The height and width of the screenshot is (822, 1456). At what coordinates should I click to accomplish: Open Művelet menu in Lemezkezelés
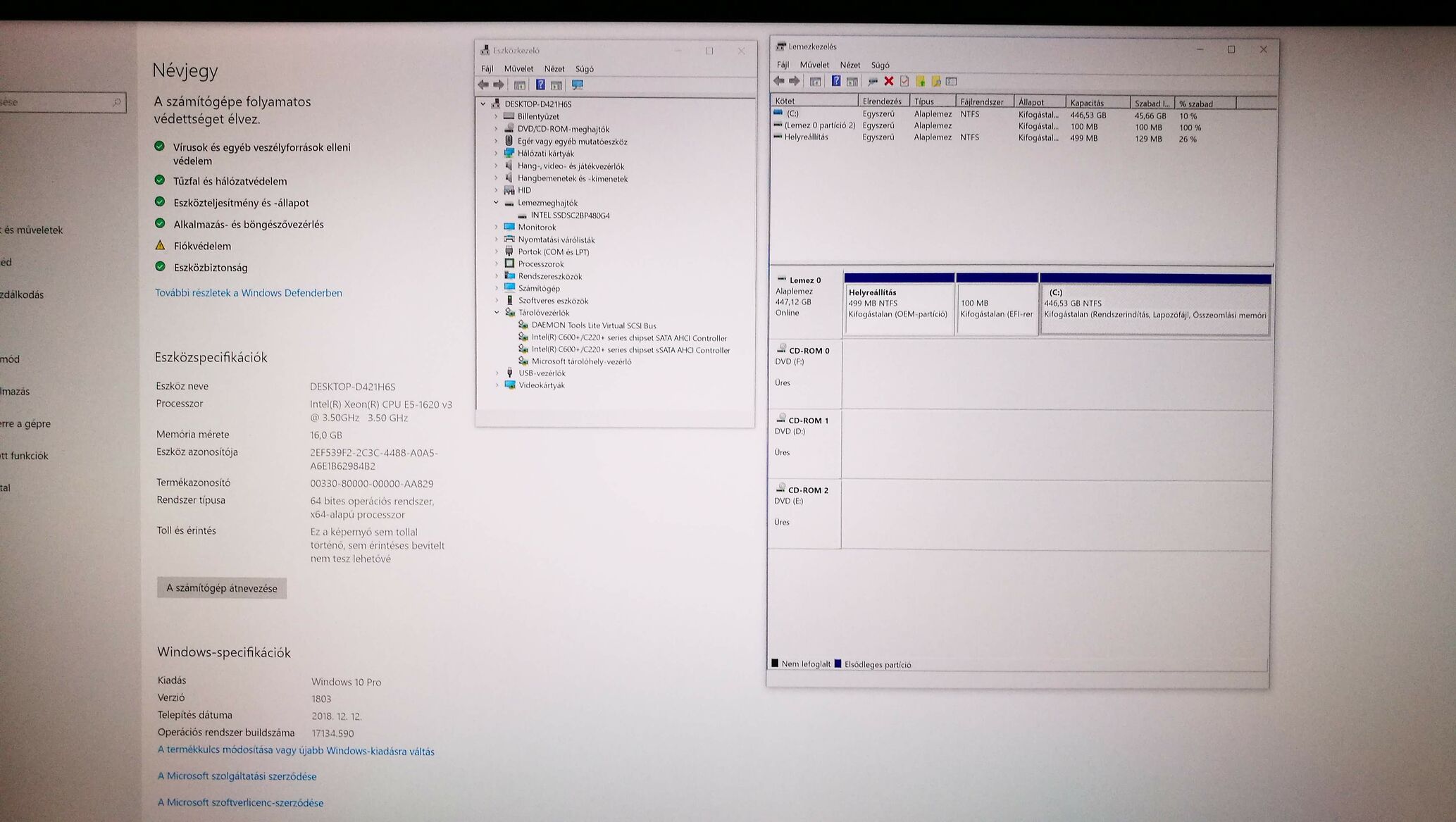click(814, 65)
